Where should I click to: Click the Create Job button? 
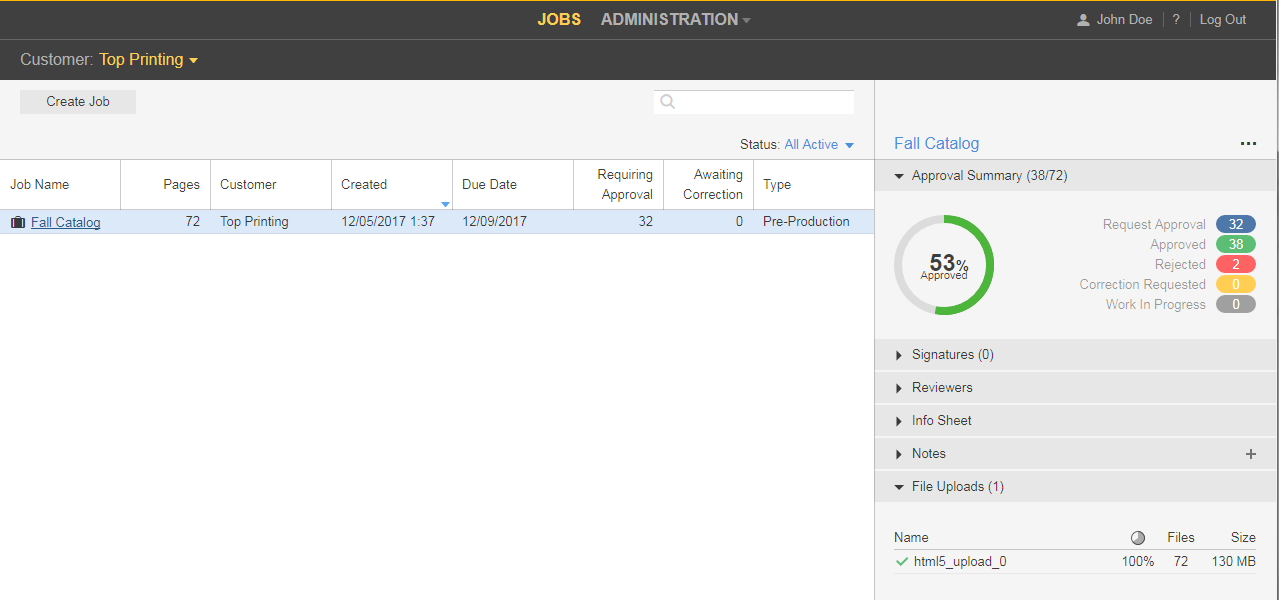(x=78, y=102)
